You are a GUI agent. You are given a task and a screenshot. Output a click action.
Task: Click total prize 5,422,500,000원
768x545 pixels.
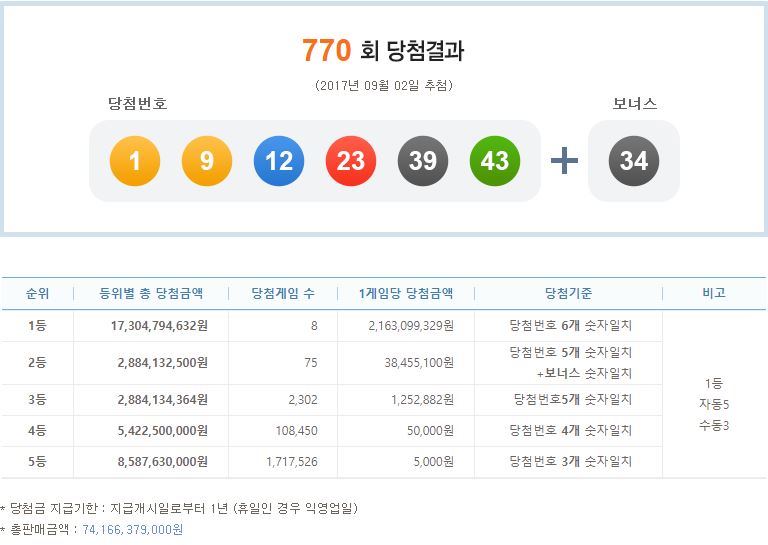pos(163,431)
